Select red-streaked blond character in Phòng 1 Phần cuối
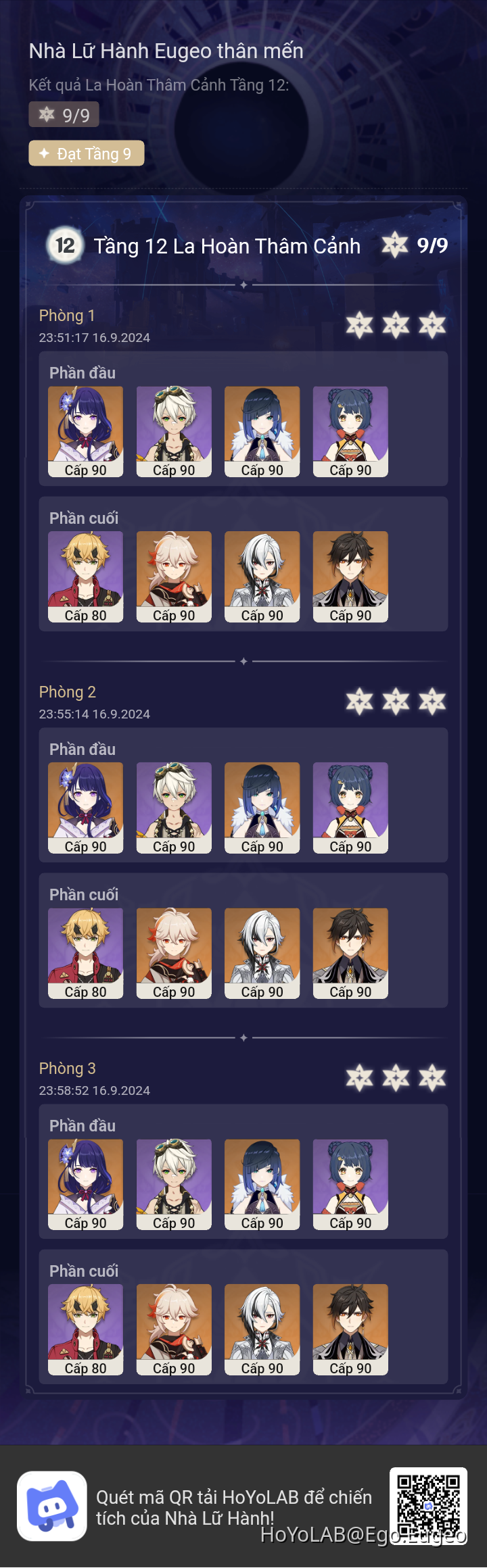The height and width of the screenshot is (1568, 487). [174, 577]
